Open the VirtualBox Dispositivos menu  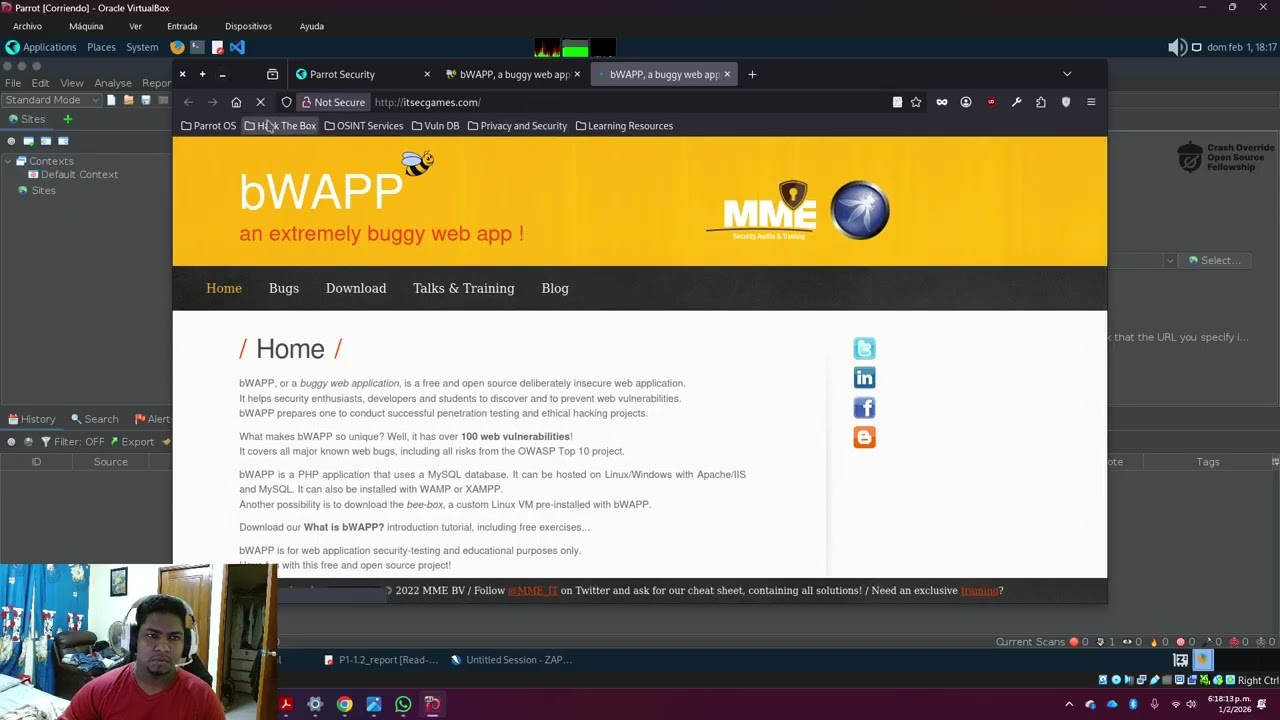pyautogui.click(x=248, y=26)
